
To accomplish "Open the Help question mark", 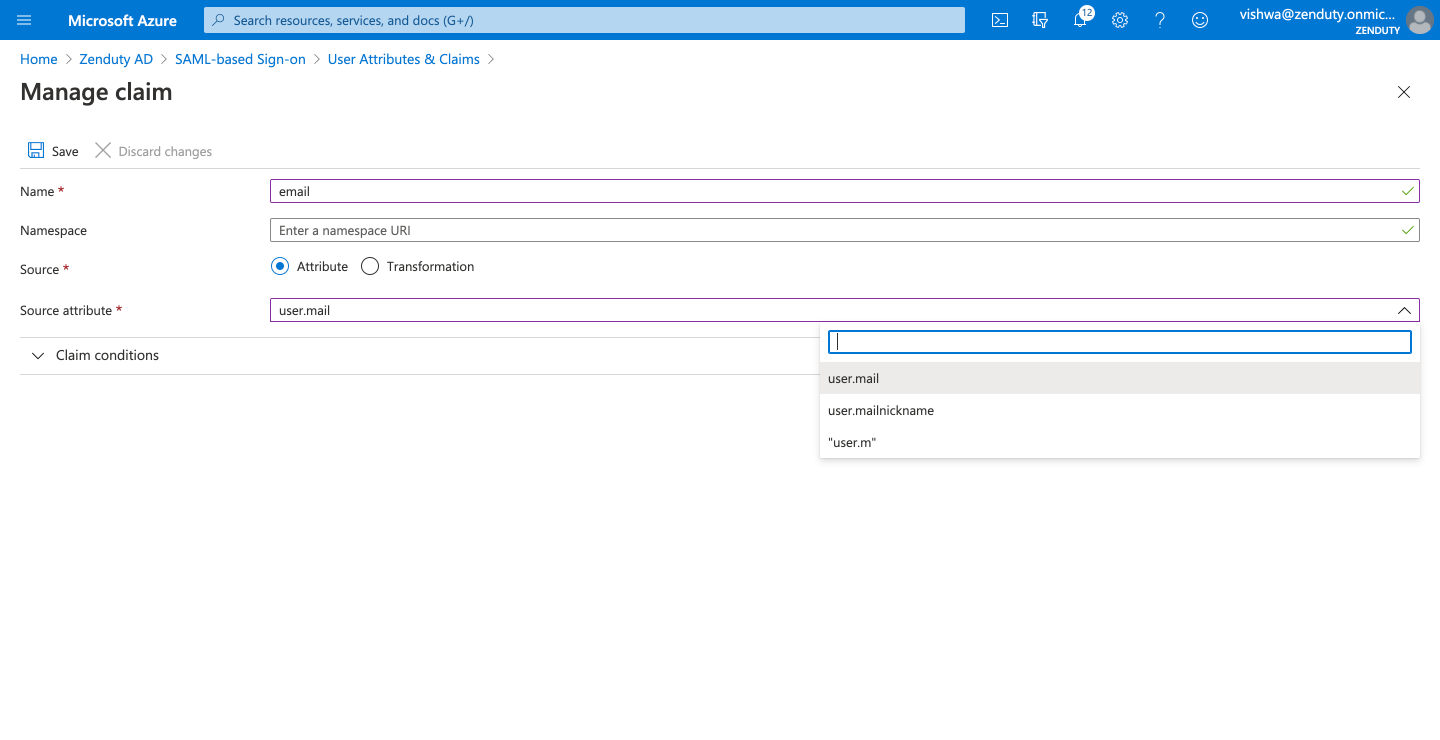I will (x=1160, y=20).
